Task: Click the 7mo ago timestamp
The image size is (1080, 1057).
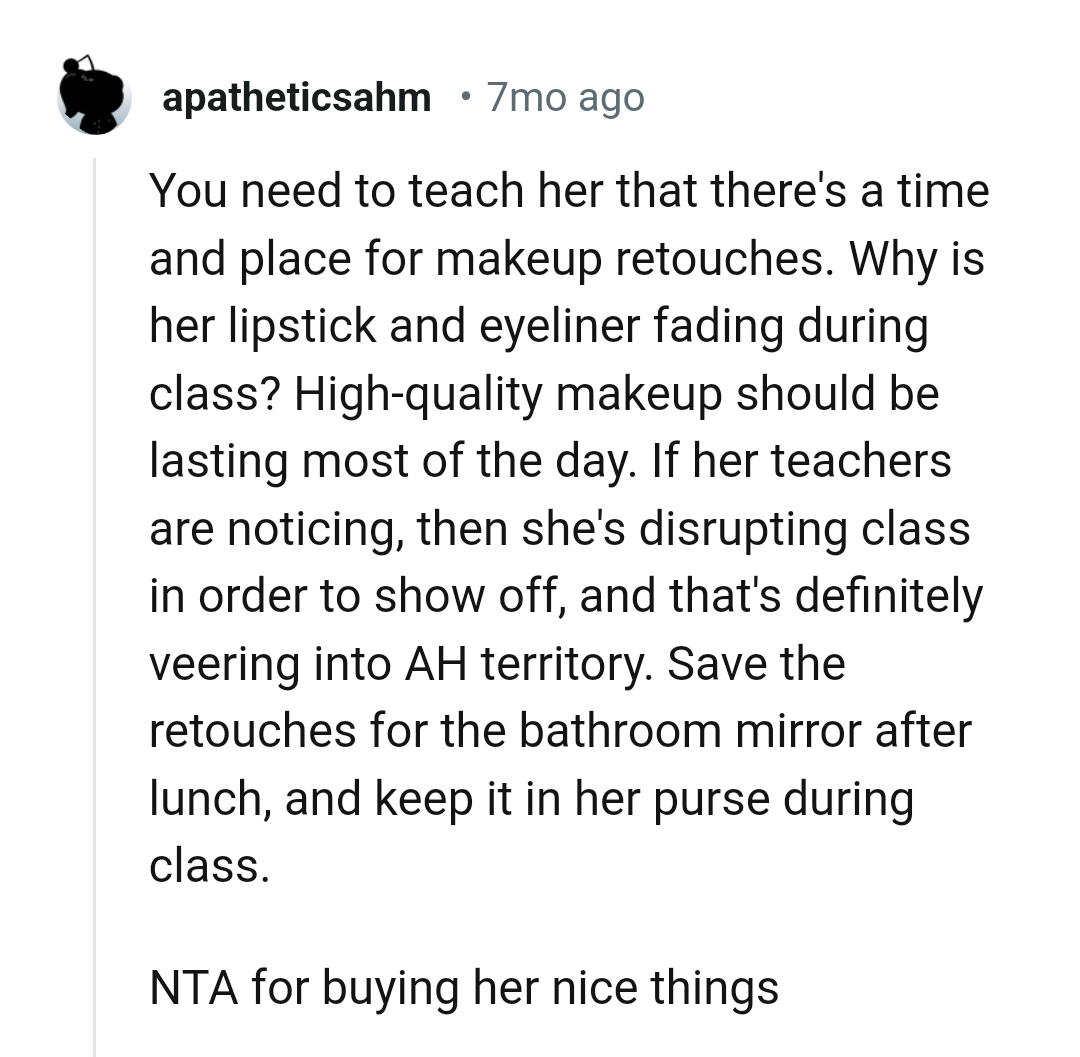Action: (565, 98)
